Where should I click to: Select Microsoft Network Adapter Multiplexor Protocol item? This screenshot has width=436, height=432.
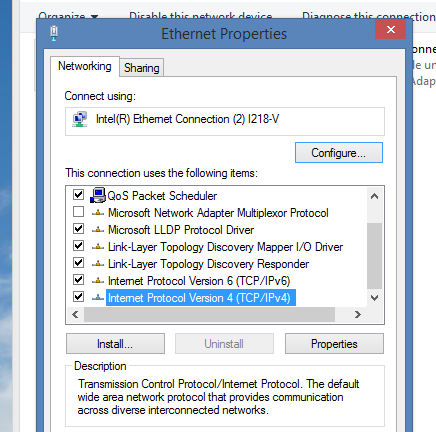pyautogui.click(x=218, y=213)
